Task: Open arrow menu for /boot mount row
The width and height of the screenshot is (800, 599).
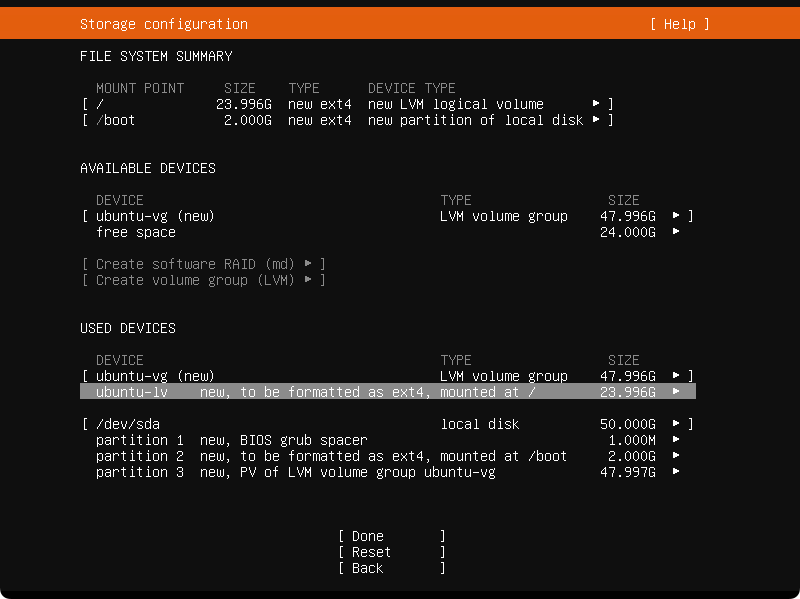Action: [596, 120]
